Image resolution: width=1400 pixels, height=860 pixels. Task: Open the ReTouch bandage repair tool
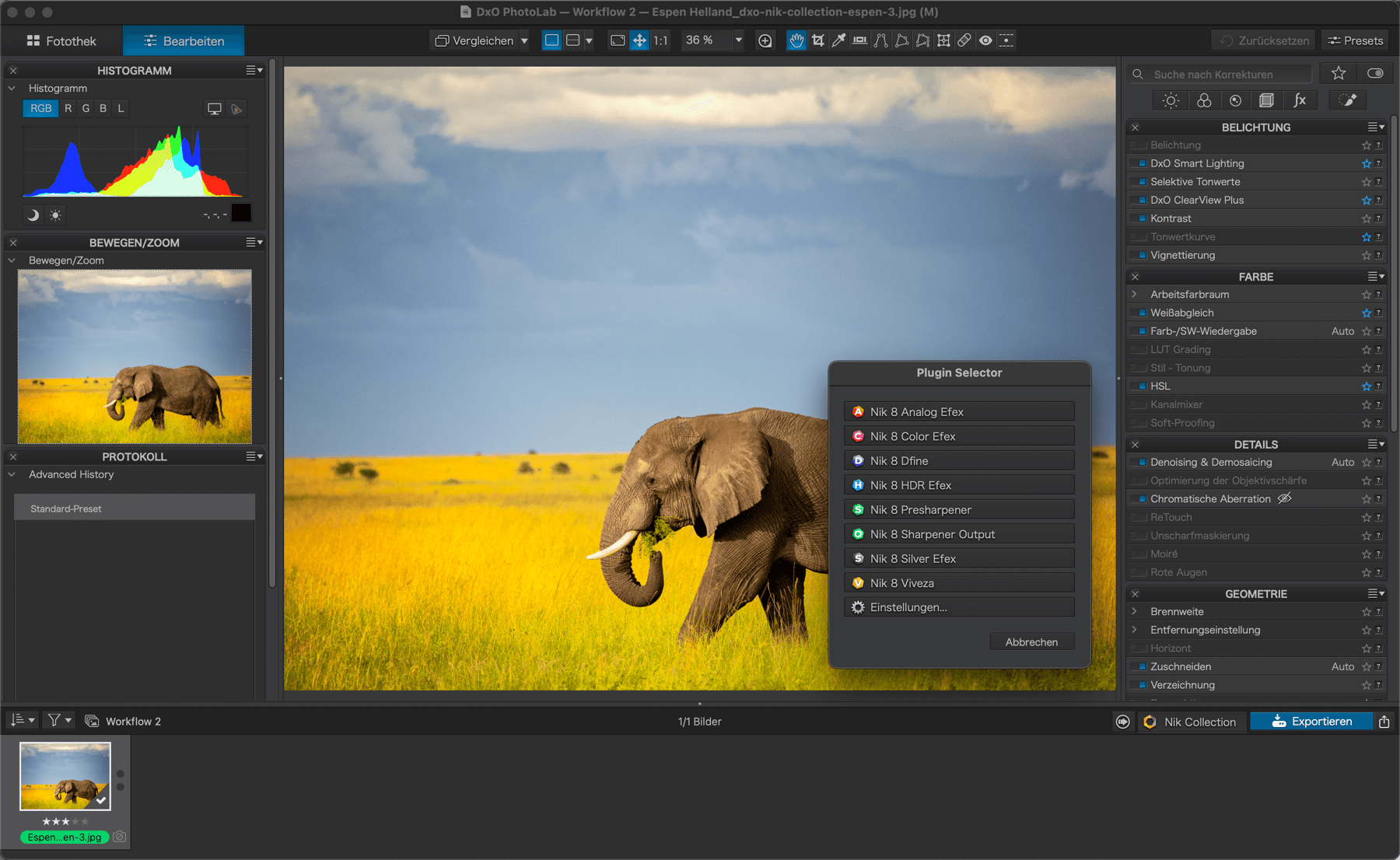(964, 40)
